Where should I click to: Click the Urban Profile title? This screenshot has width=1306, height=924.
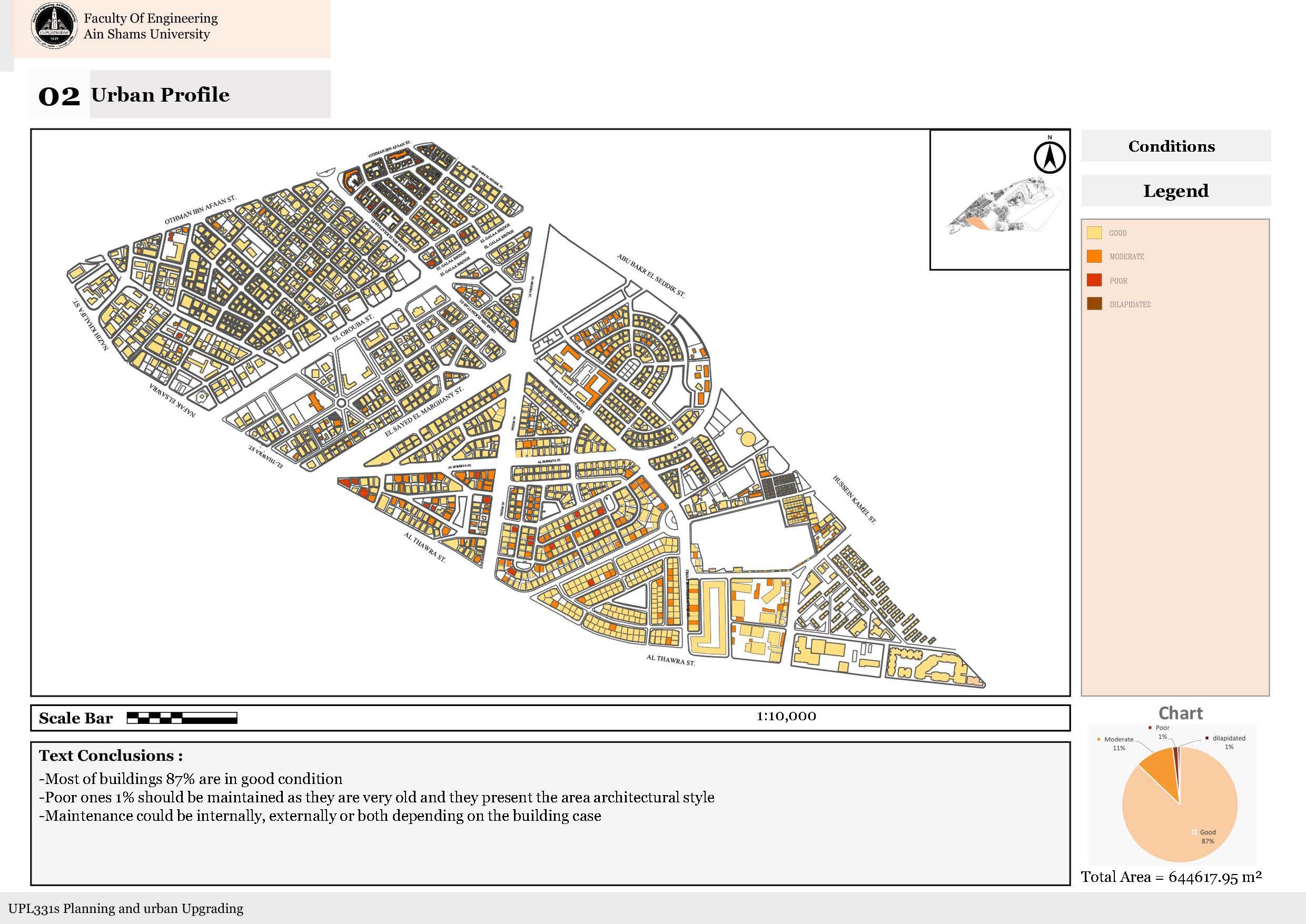pyautogui.click(x=160, y=95)
